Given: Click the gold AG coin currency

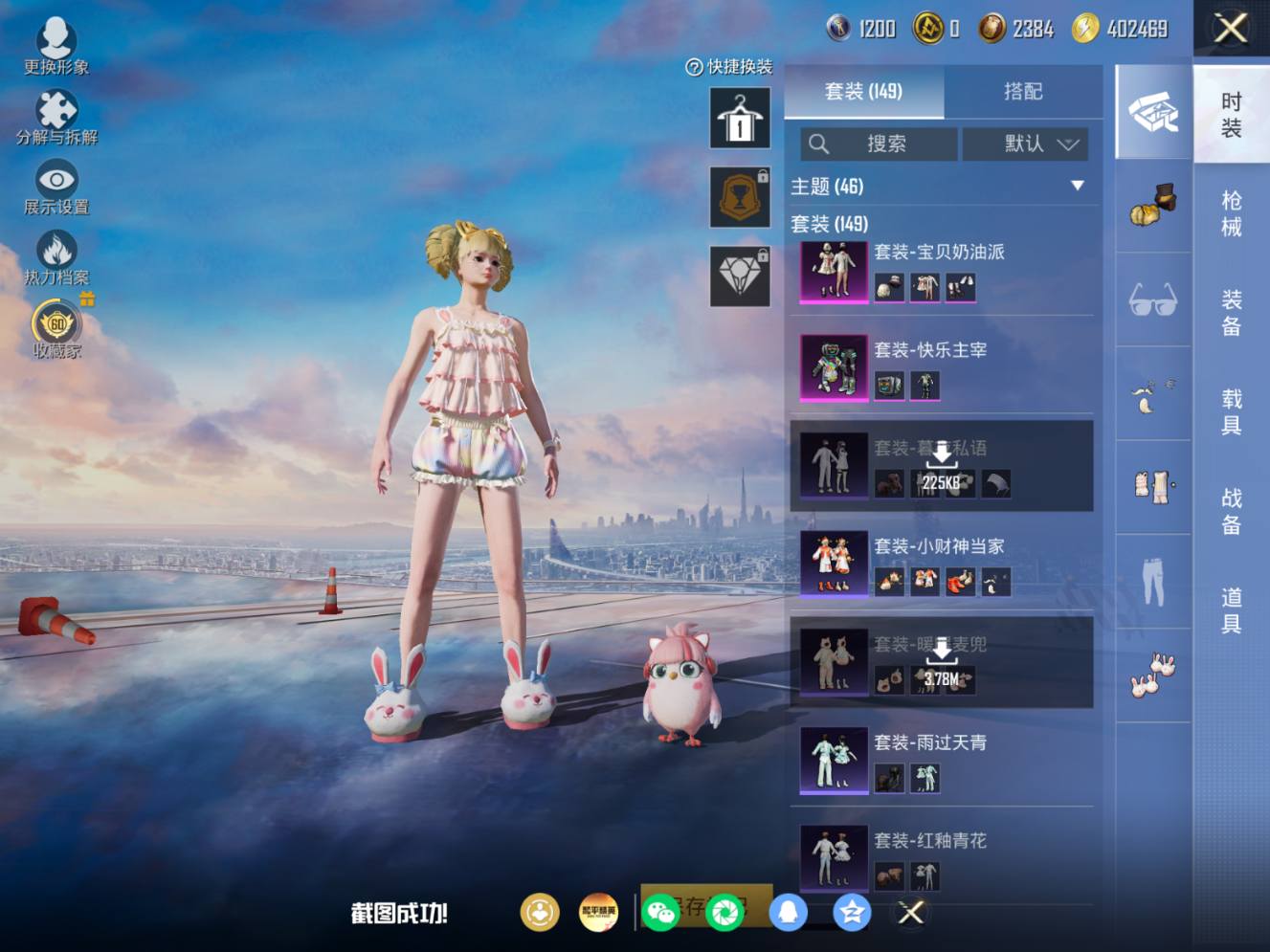Looking at the screenshot, I should [936, 29].
